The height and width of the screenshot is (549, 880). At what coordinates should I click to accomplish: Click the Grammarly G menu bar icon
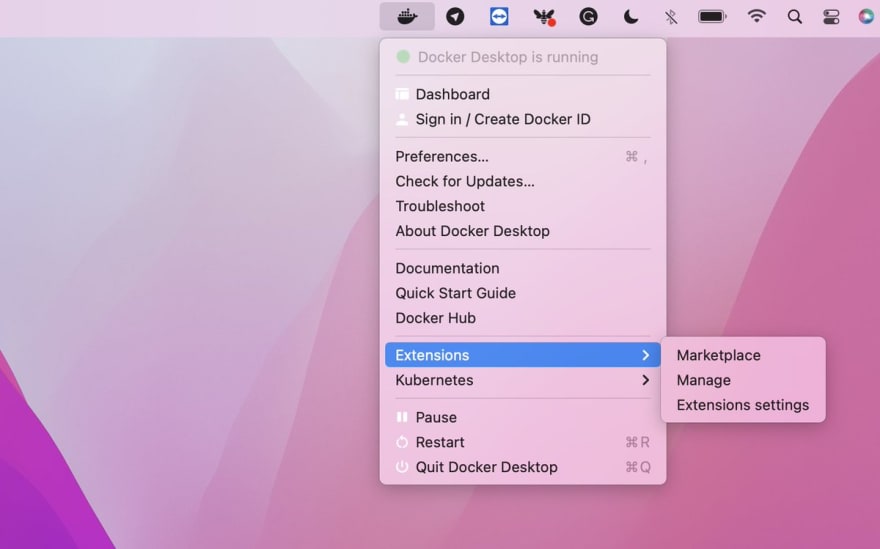click(x=588, y=17)
